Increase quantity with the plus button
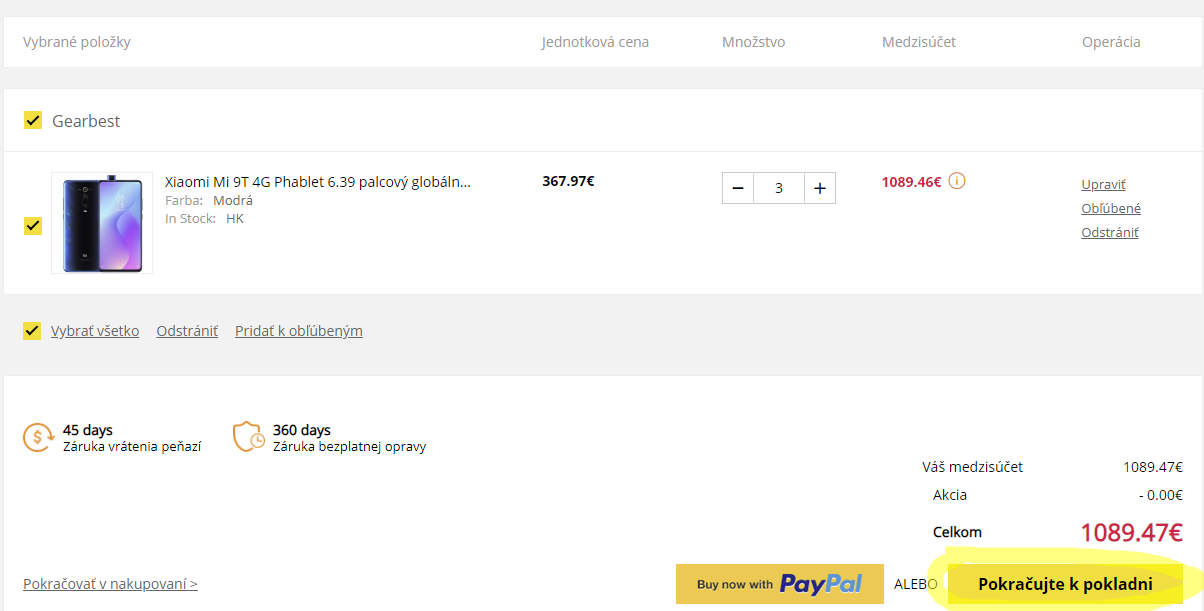 [819, 188]
